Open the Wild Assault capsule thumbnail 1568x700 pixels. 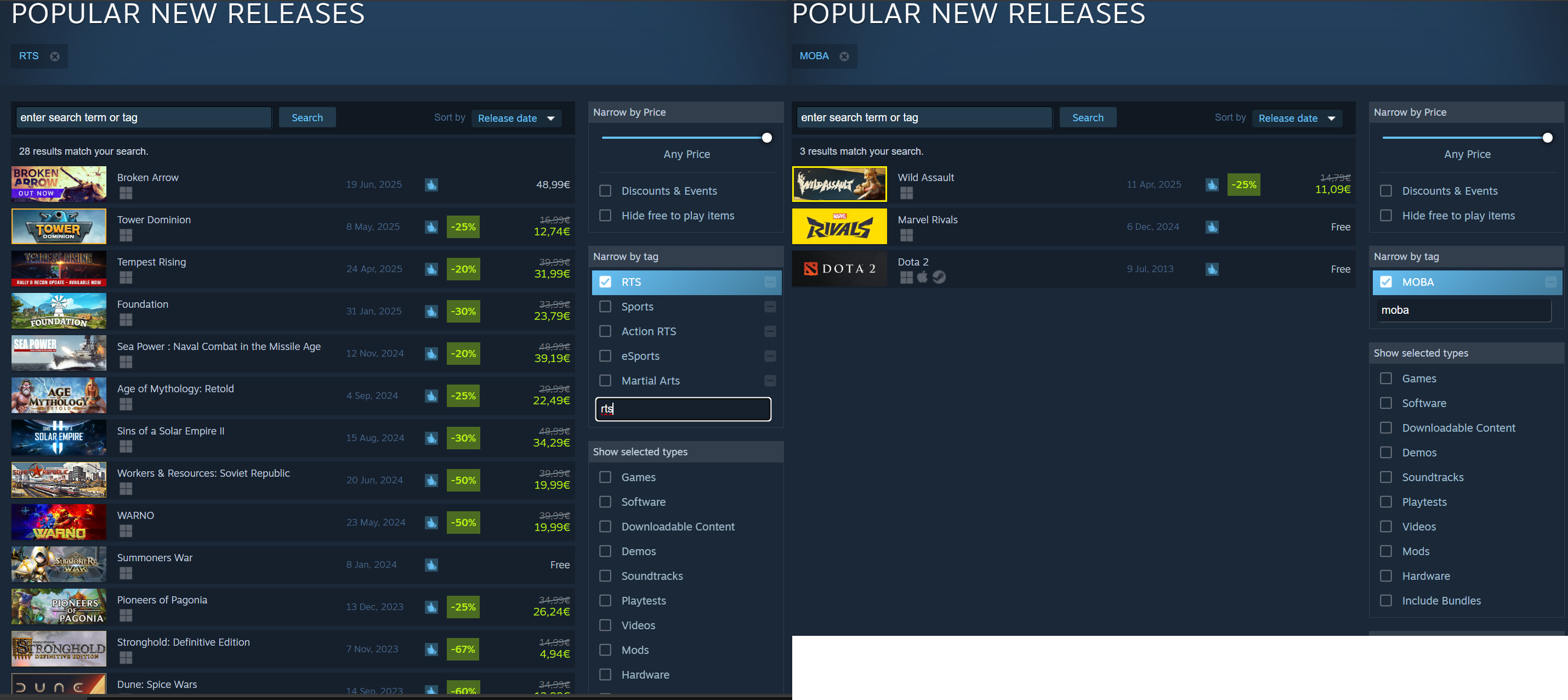point(839,184)
